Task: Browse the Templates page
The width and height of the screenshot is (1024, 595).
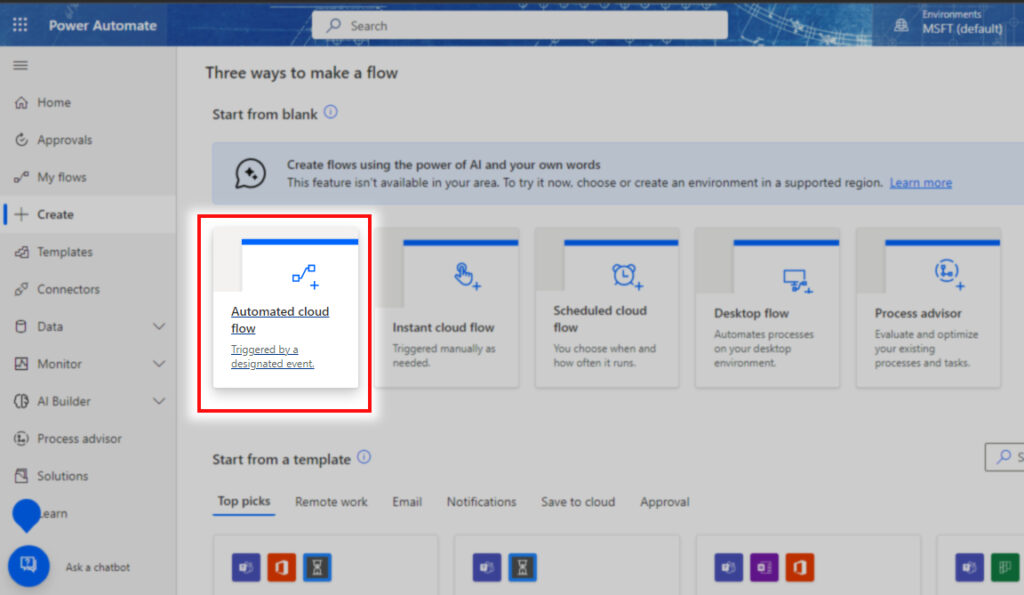Action: (x=68, y=251)
